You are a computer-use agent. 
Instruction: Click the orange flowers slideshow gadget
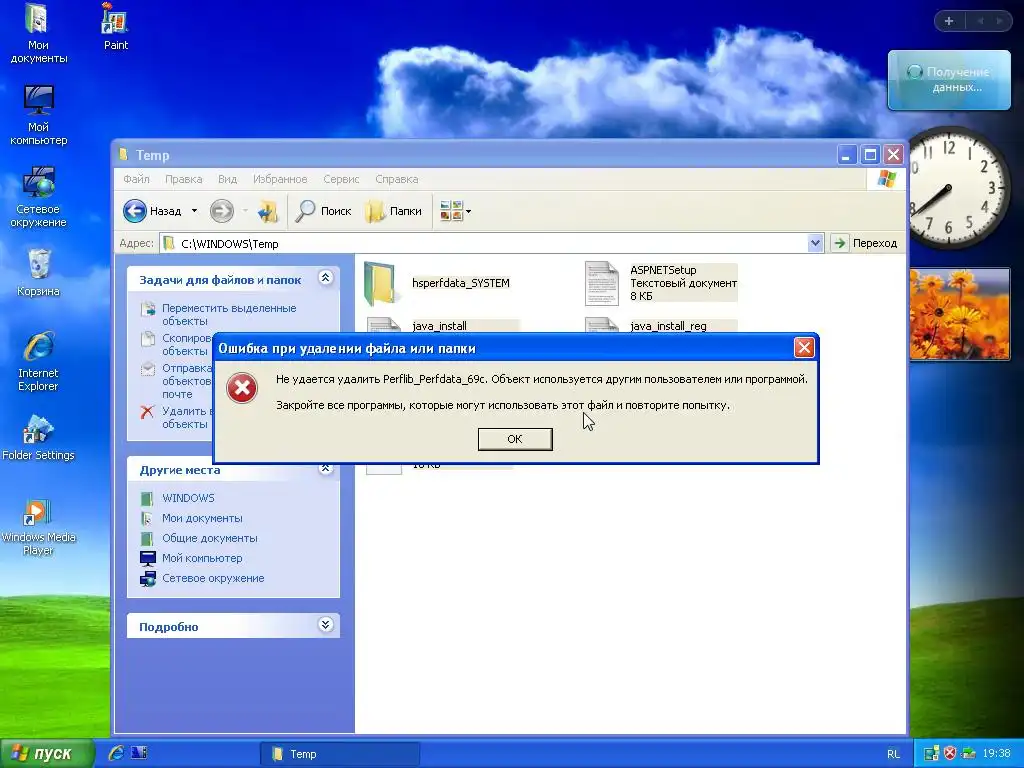pos(959,314)
